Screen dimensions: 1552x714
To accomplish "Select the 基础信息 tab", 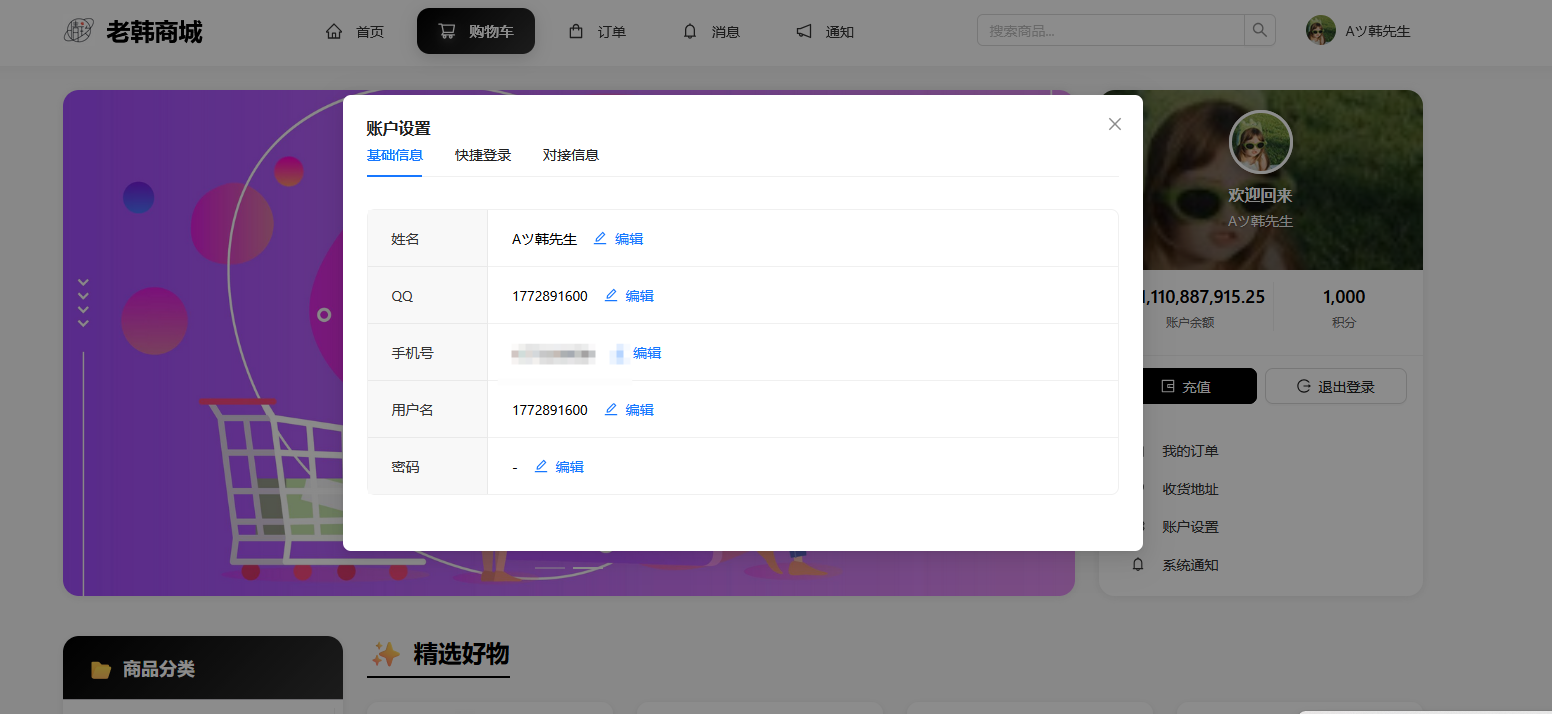I will point(394,155).
